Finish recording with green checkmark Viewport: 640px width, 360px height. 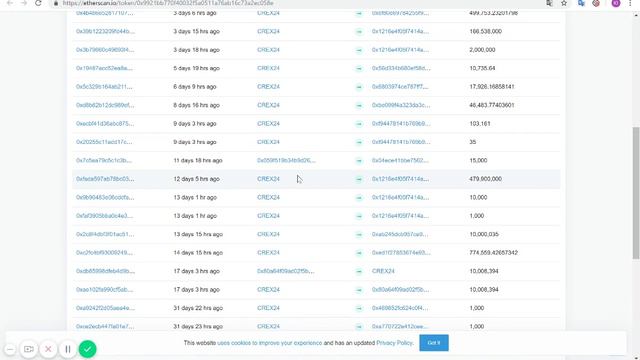click(87, 349)
